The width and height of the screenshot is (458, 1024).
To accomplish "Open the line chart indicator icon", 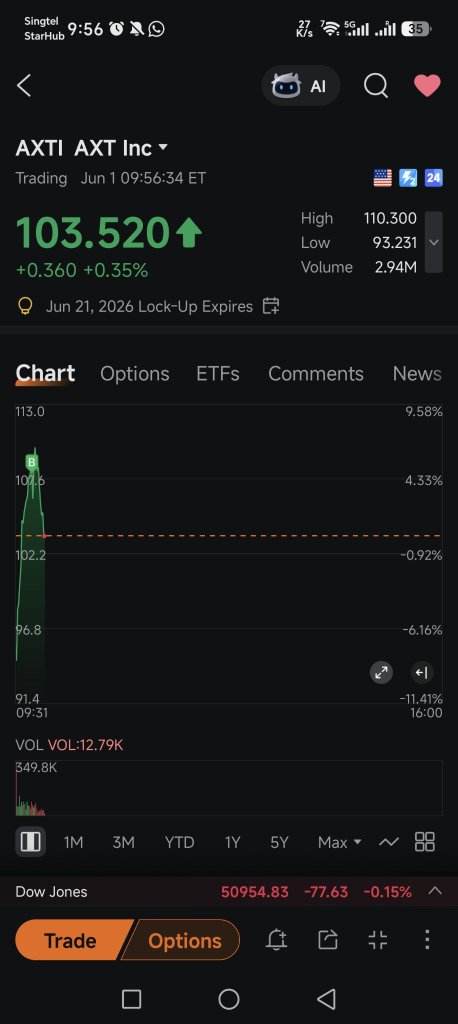I will click(389, 842).
